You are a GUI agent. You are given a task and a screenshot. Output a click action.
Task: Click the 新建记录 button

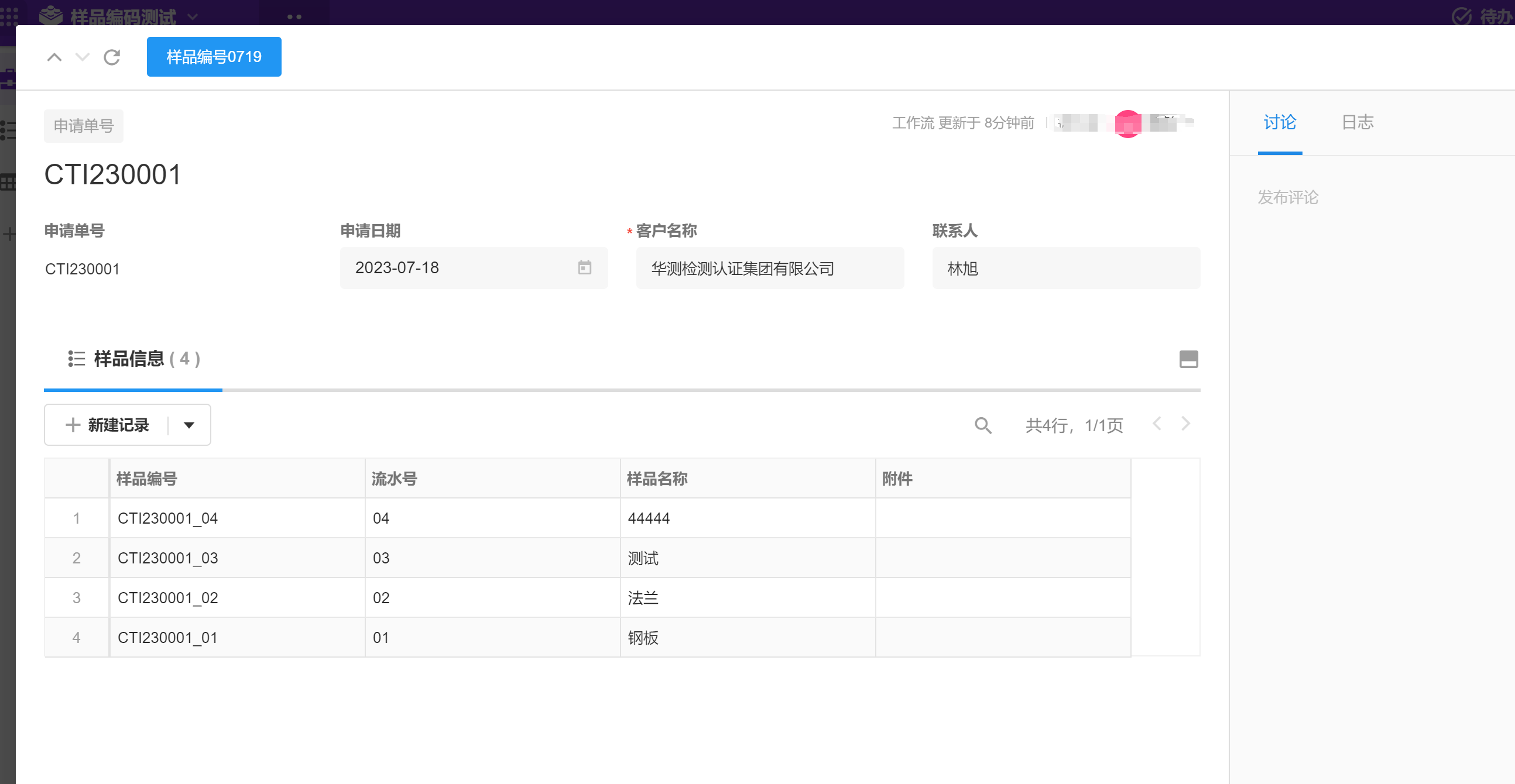[108, 425]
